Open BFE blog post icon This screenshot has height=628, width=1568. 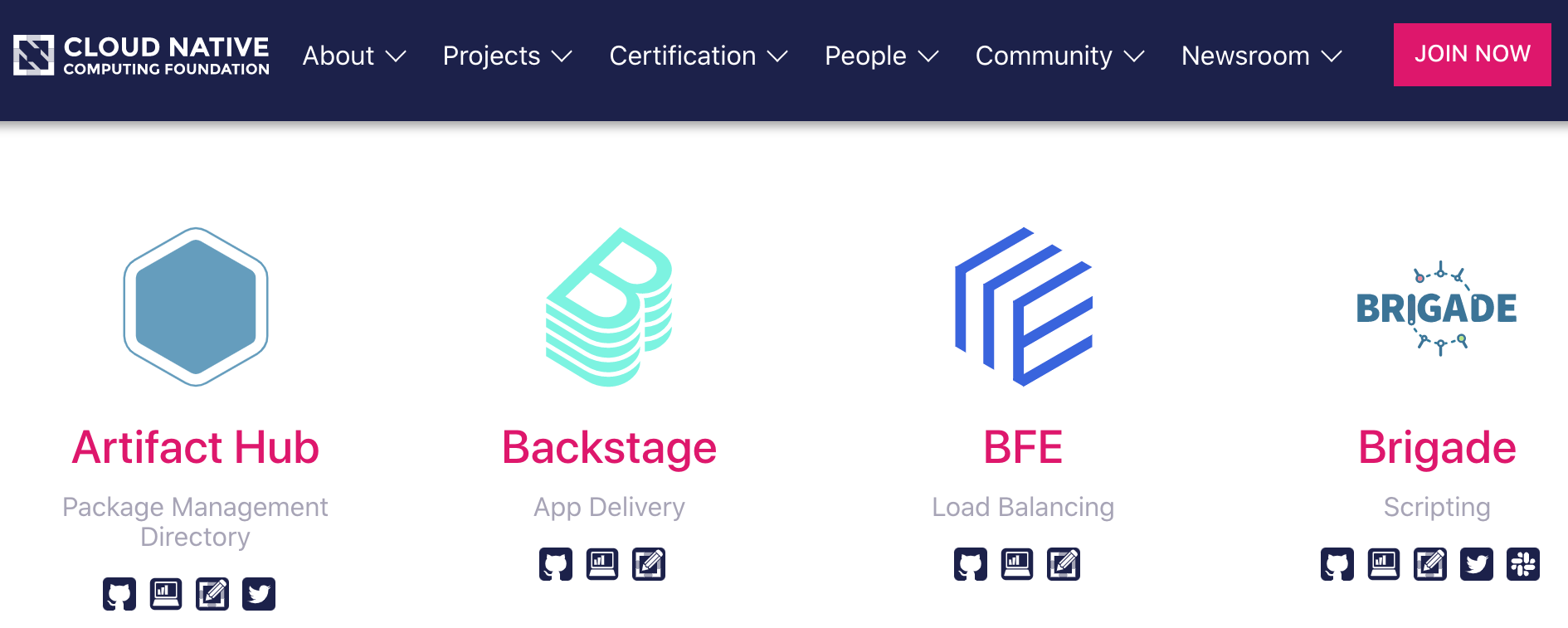1064,564
